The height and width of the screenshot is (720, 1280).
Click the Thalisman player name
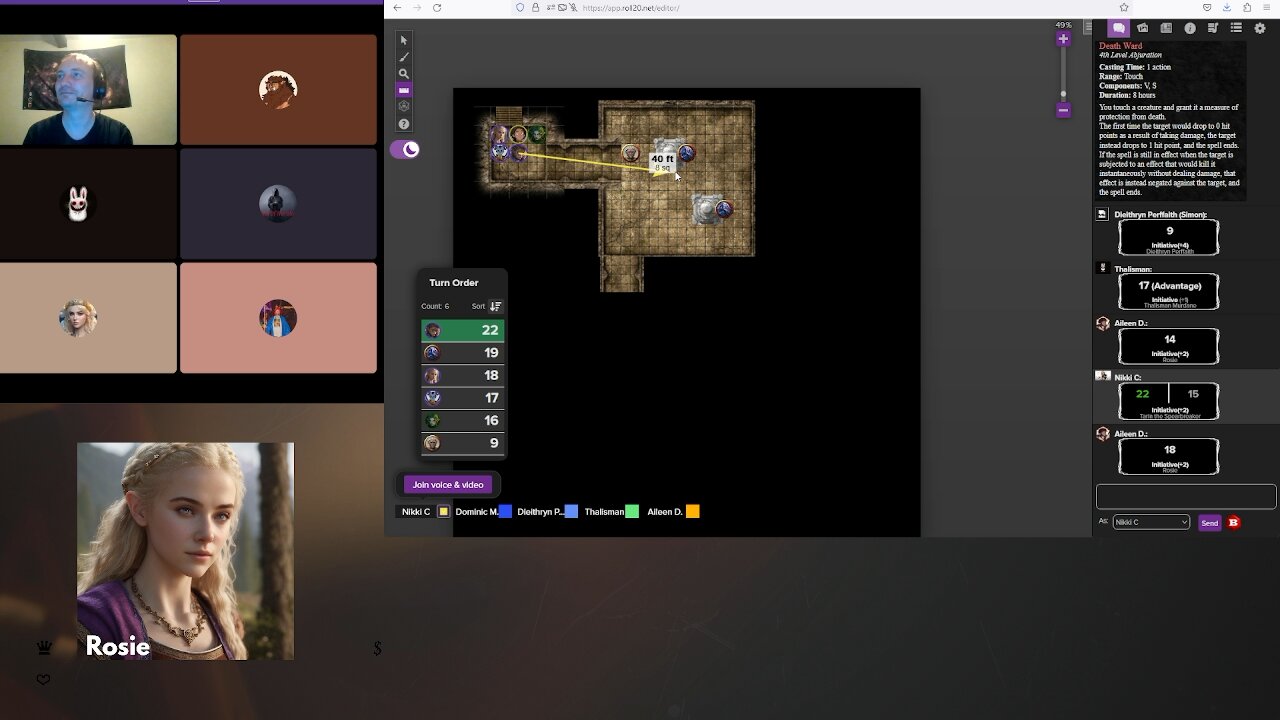tap(604, 512)
